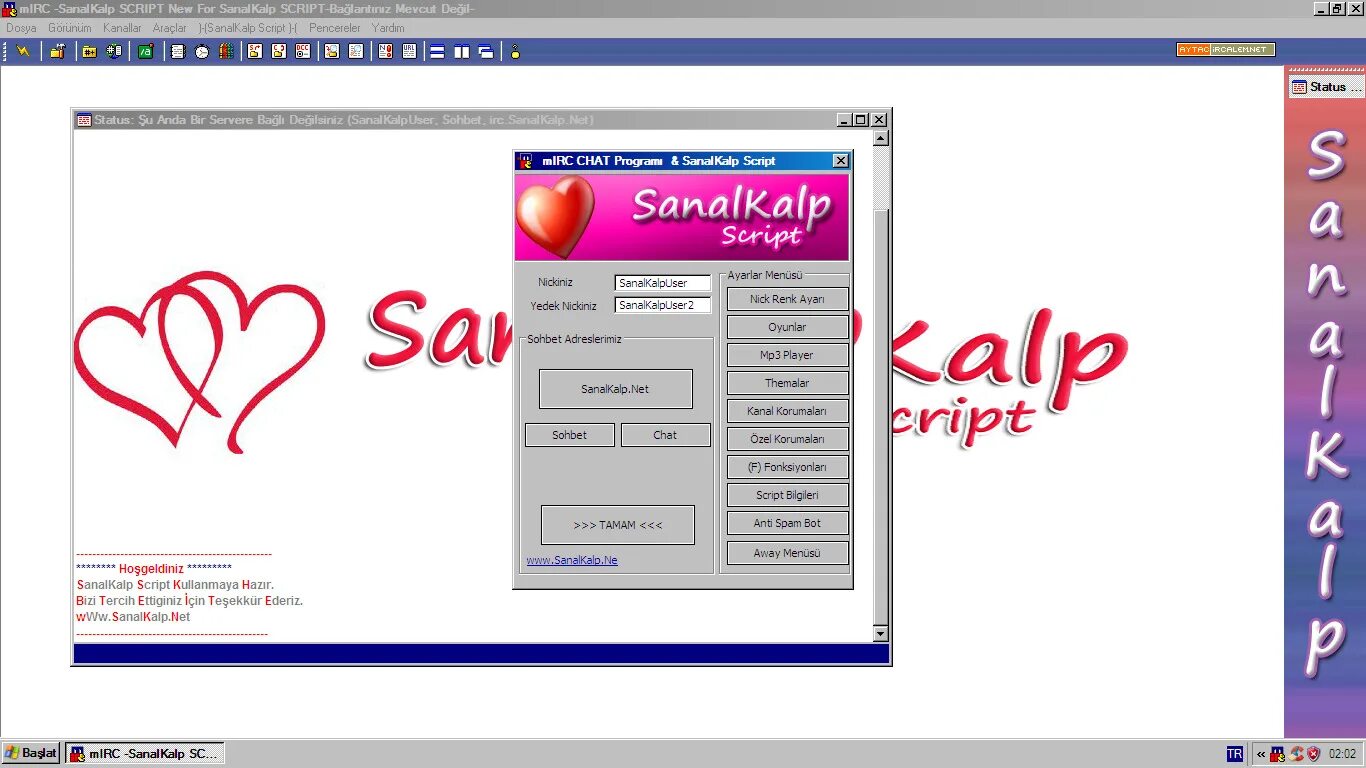Open the DCC options toolbar icon
The image size is (1366, 768).
[x=303, y=51]
